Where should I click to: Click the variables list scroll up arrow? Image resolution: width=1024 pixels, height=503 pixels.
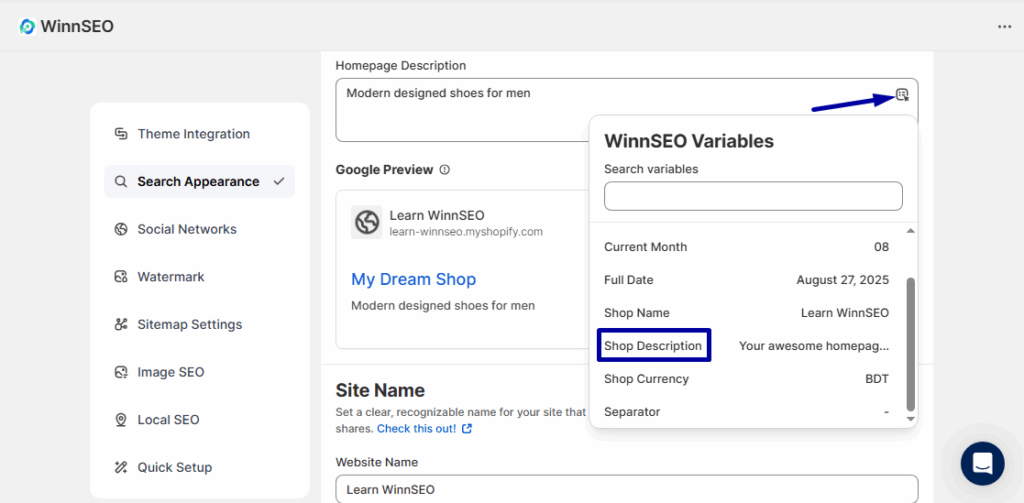pos(910,231)
